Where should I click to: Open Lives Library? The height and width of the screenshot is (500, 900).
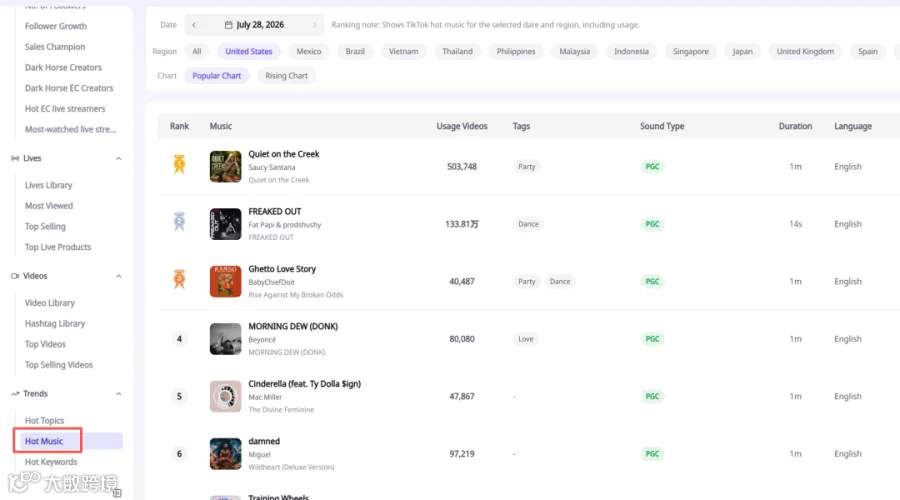coord(49,185)
